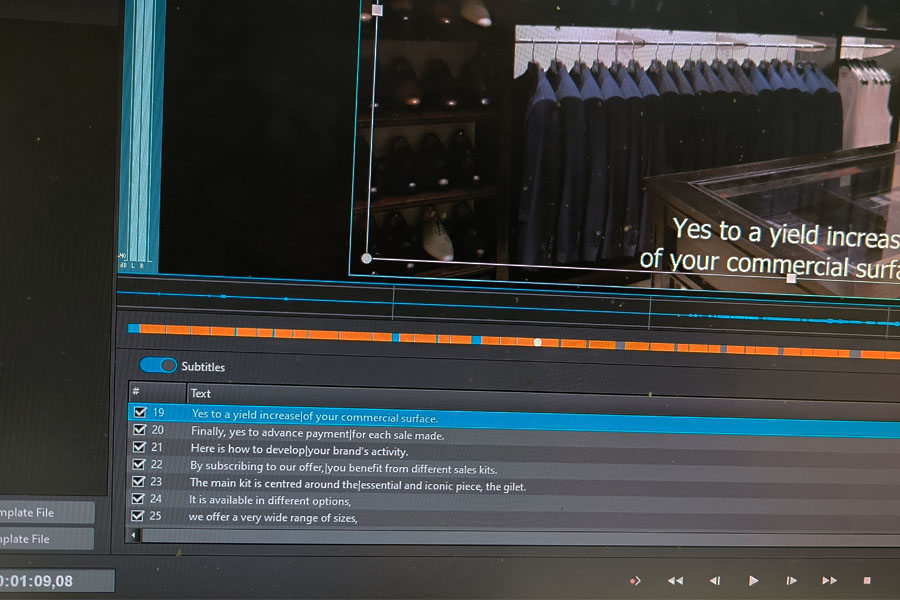This screenshot has width=900, height=600.
Task: Select subtitle 'Finally, yes to advance payment' row
Action: point(514,436)
